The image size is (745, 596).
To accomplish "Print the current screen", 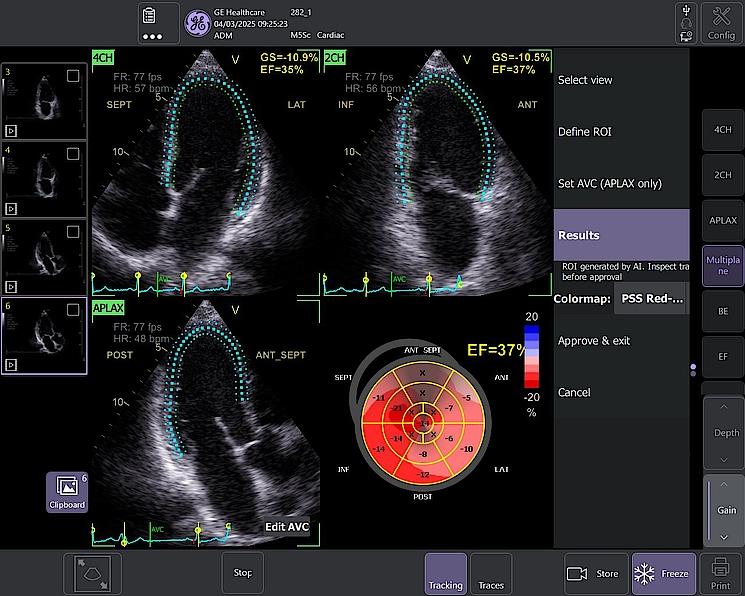I will pos(721,574).
